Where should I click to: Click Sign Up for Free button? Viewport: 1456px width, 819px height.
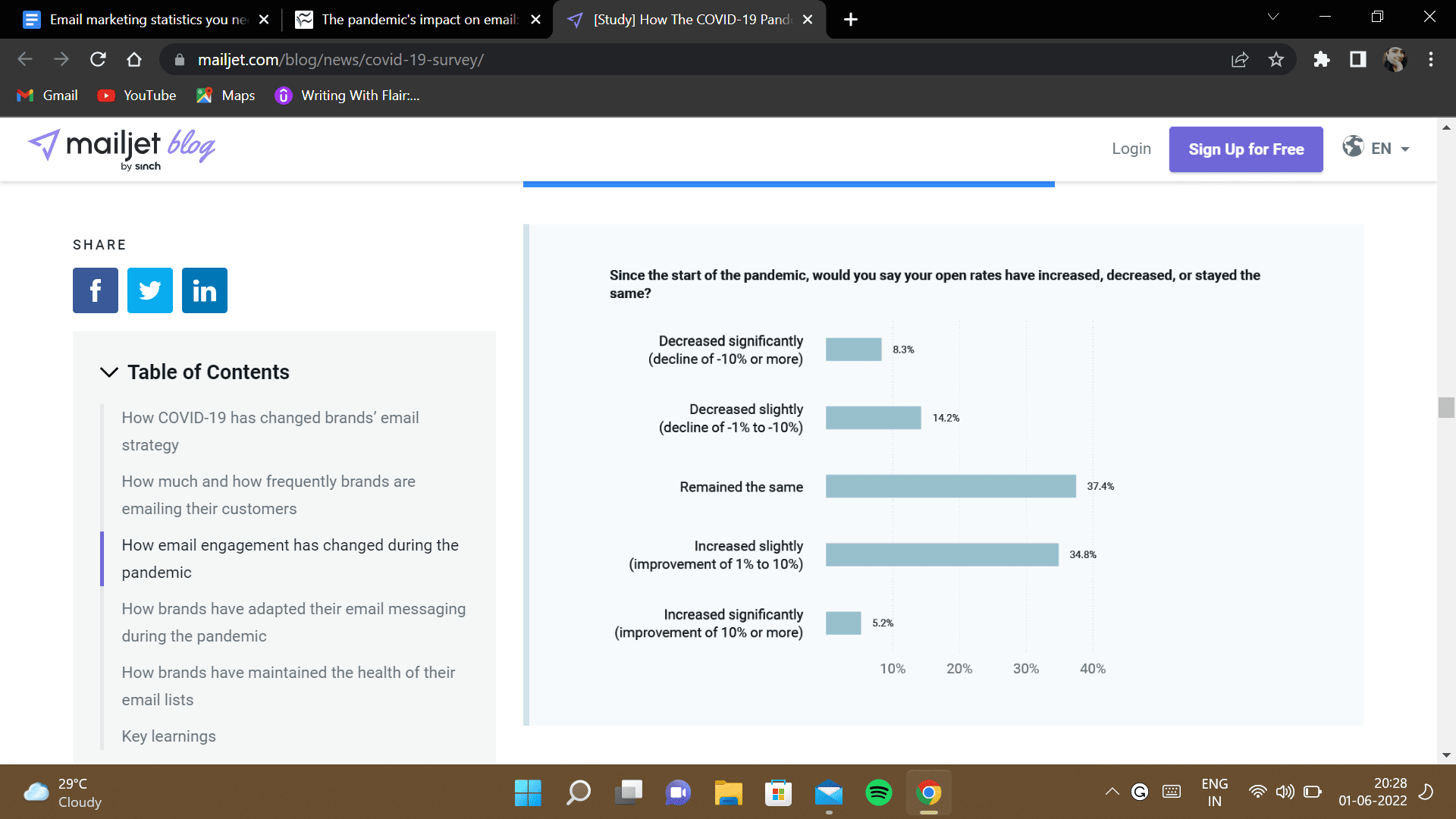1246,149
